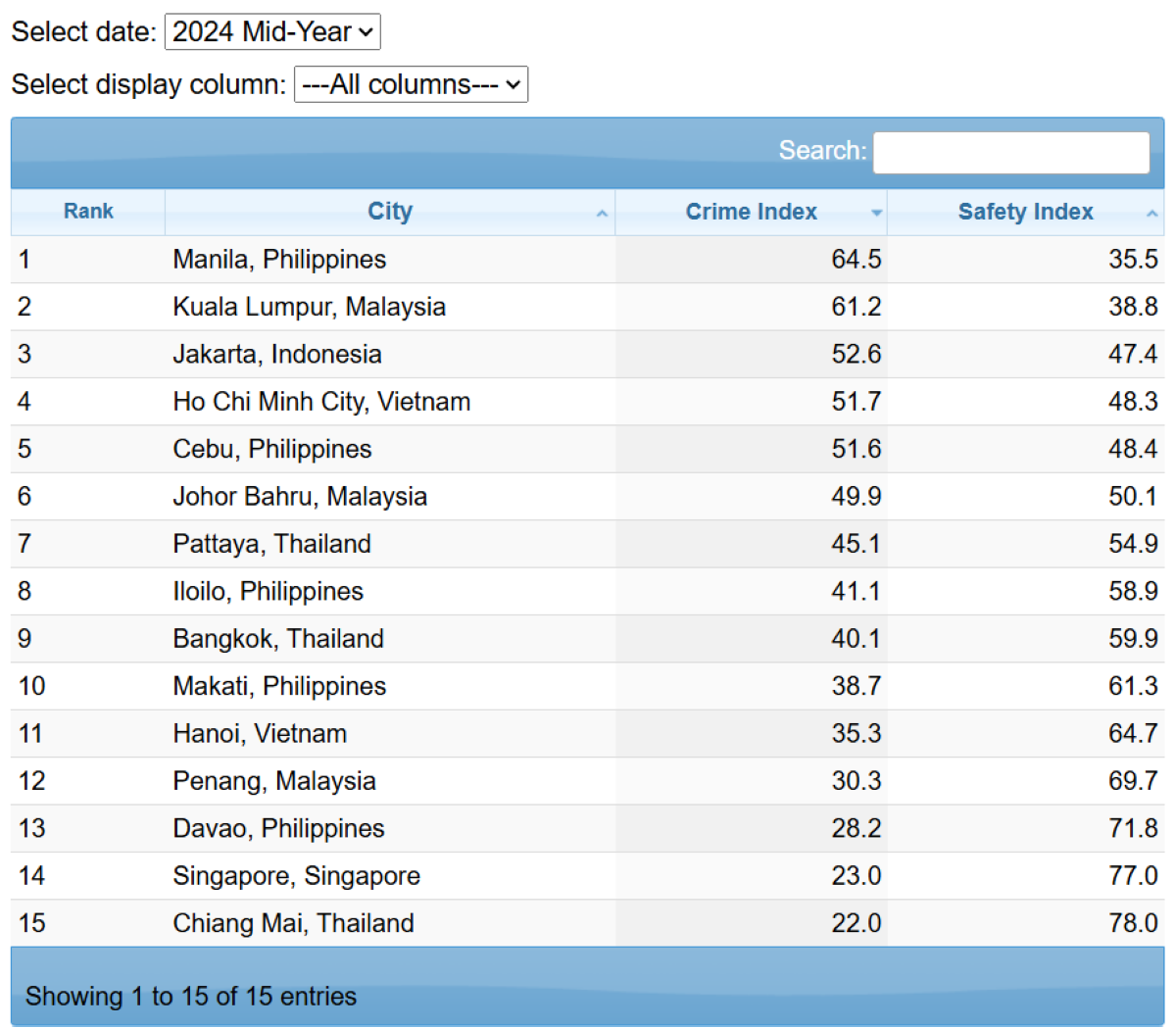Select the Singapore, Singapore cell
Viewport: 1176px width, 1028px height.
[x=390, y=875]
